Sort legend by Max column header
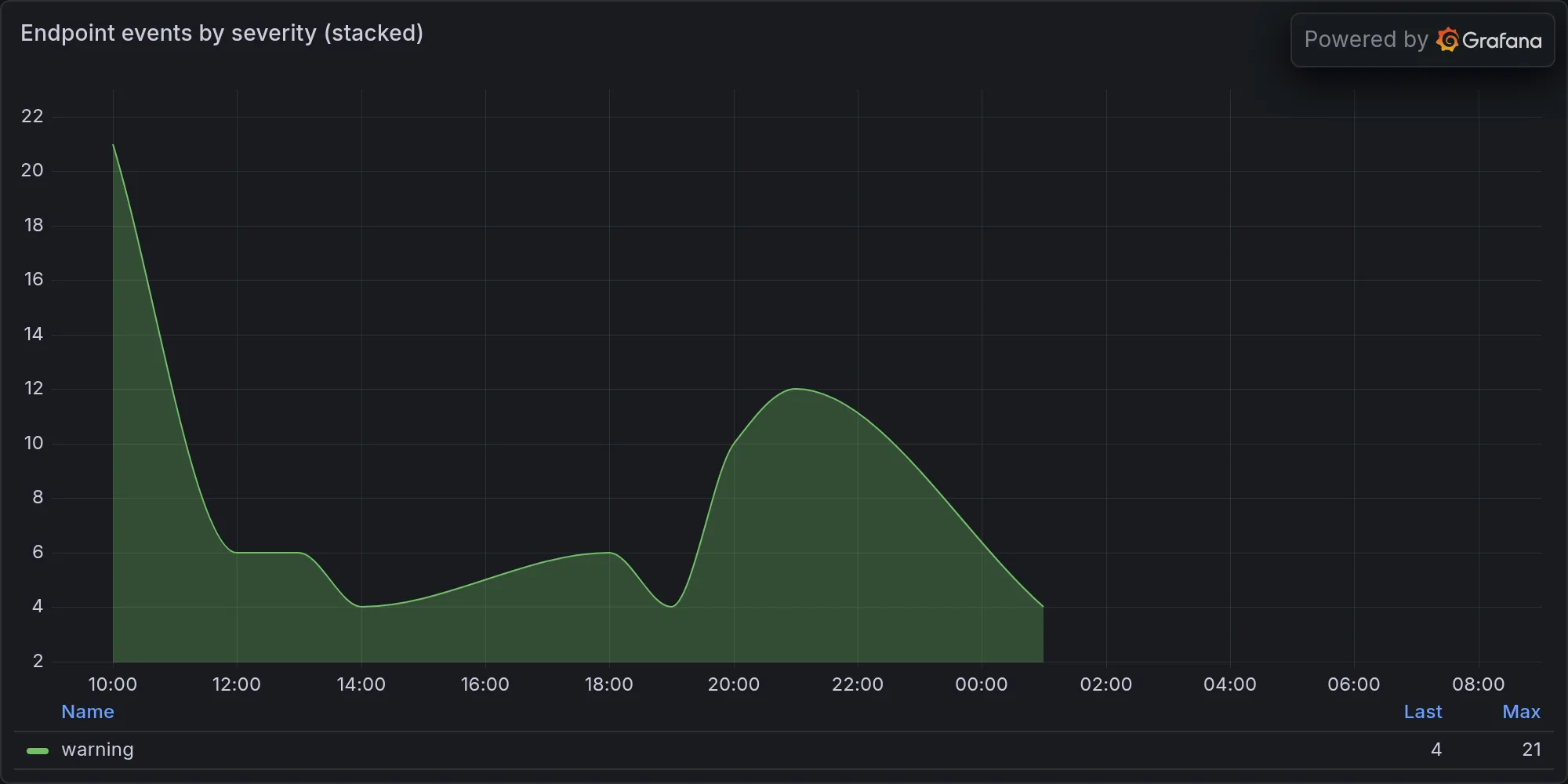This screenshot has width=1568, height=784. click(1522, 712)
